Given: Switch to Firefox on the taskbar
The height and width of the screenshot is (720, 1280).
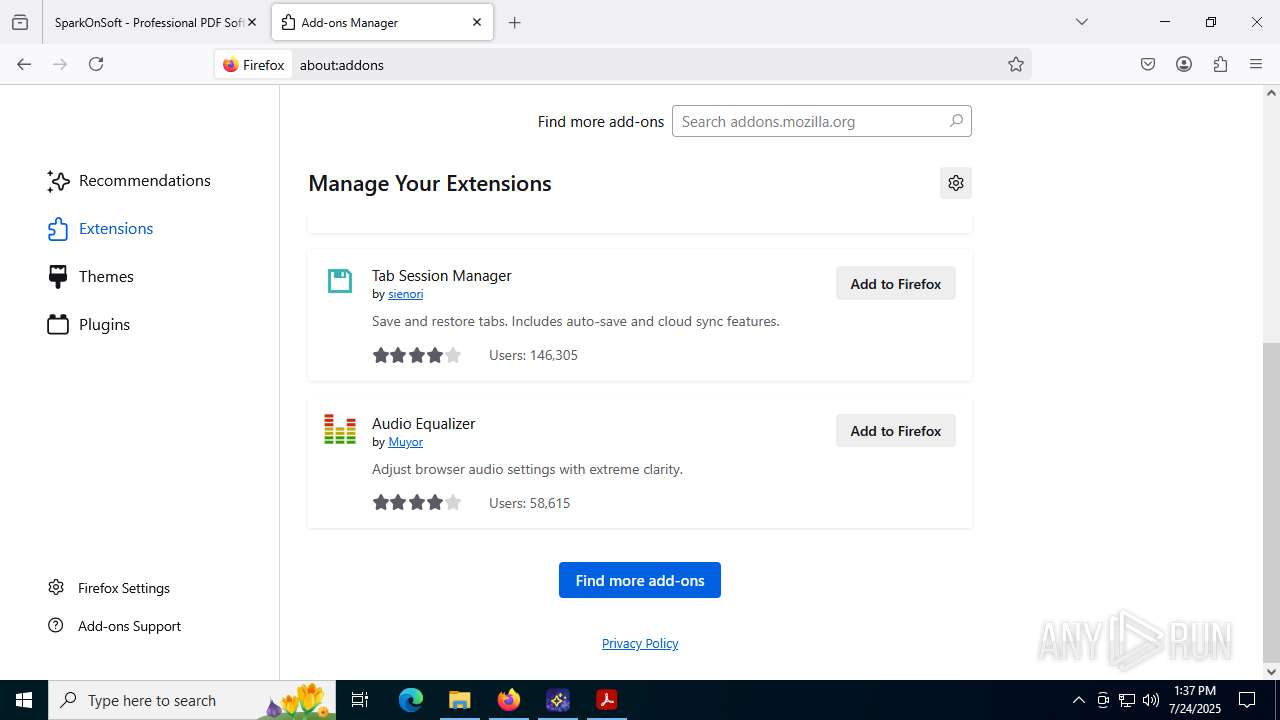Looking at the screenshot, I should click(x=509, y=700).
